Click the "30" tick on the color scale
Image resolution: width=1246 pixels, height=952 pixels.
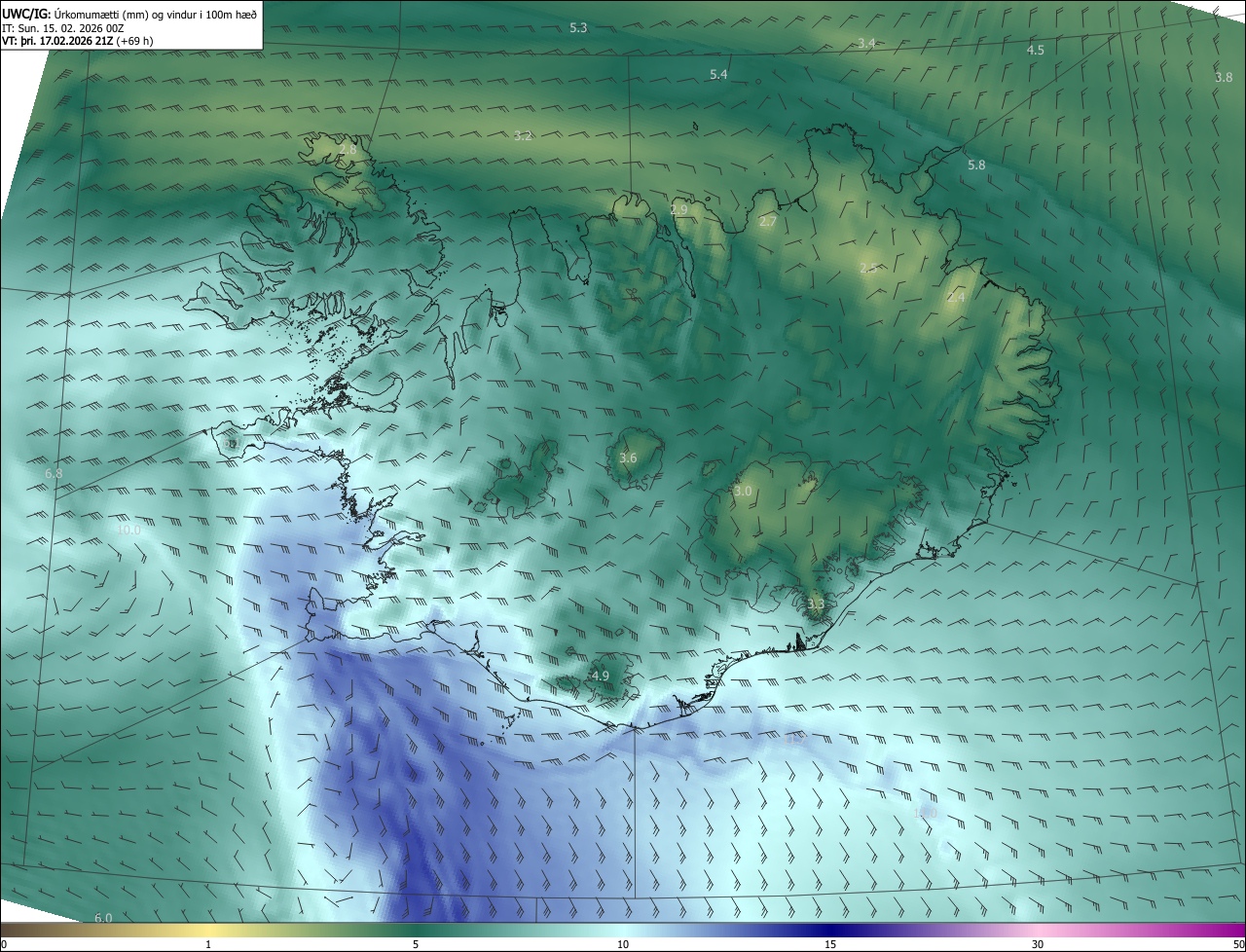coord(1038,944)
